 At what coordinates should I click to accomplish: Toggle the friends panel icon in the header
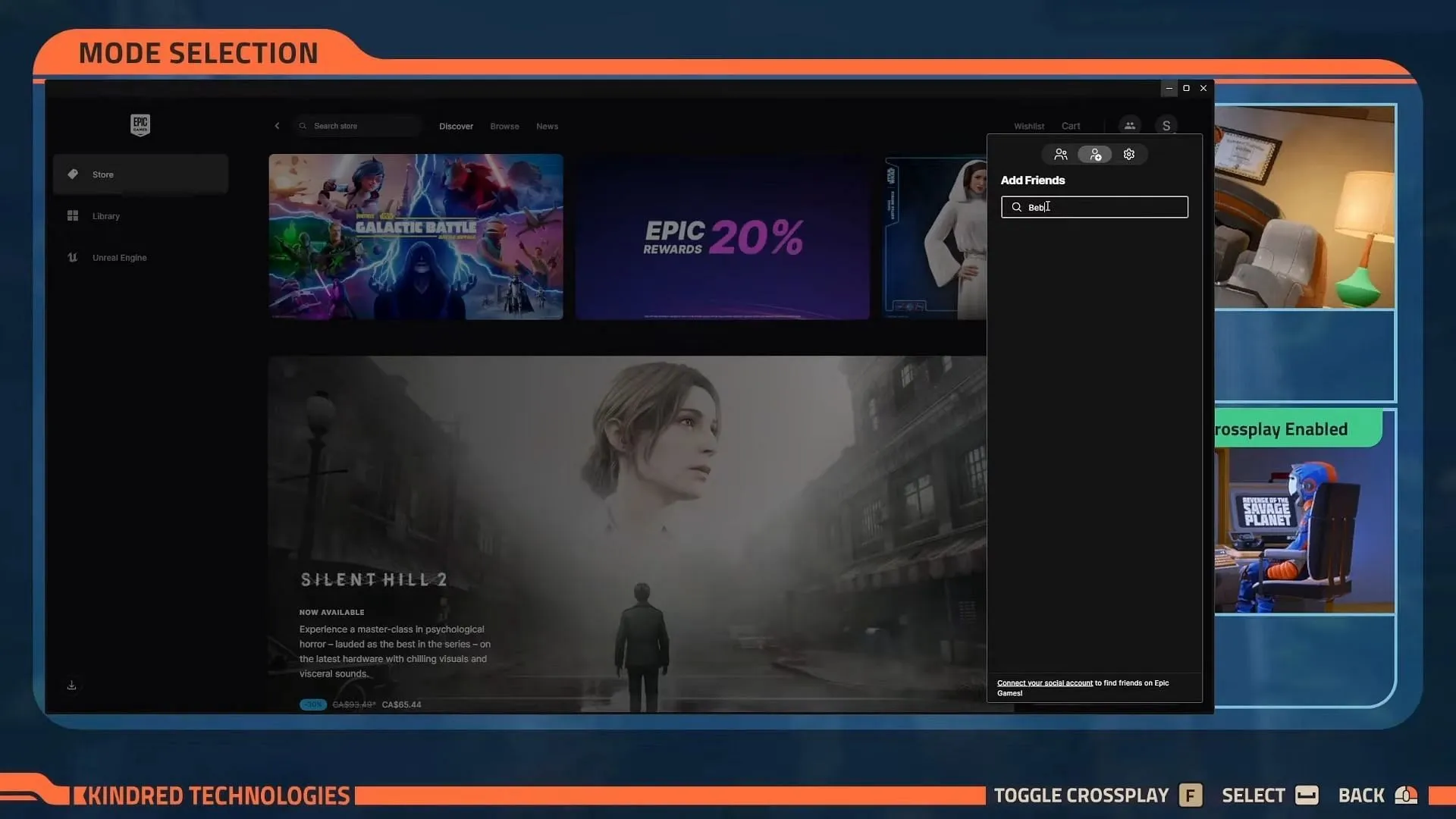[x=1130, y=126]
